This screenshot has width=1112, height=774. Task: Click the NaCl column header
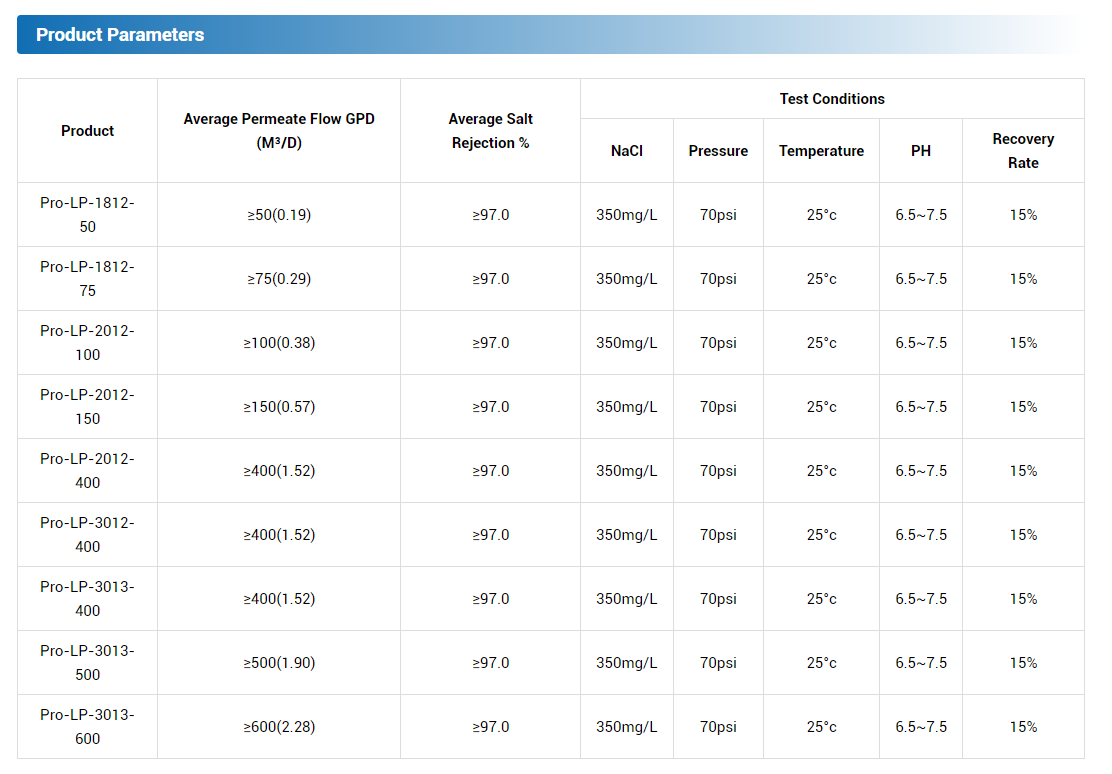tap(627, 150)
